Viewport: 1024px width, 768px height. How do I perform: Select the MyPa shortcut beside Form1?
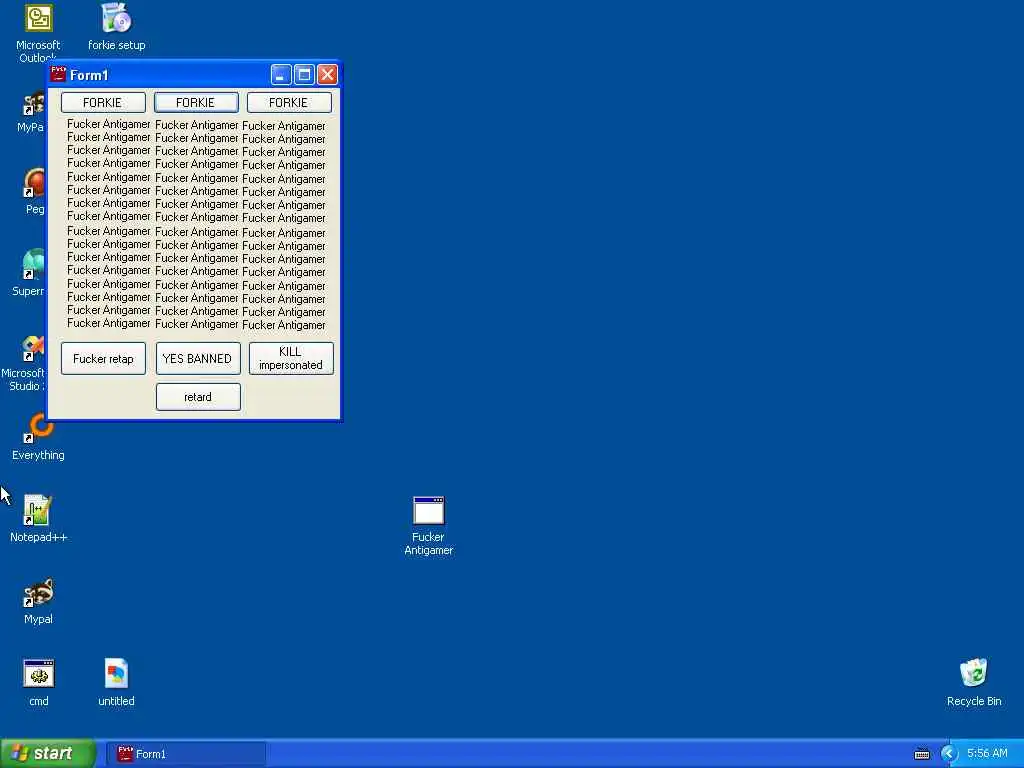tap(32, 111)
